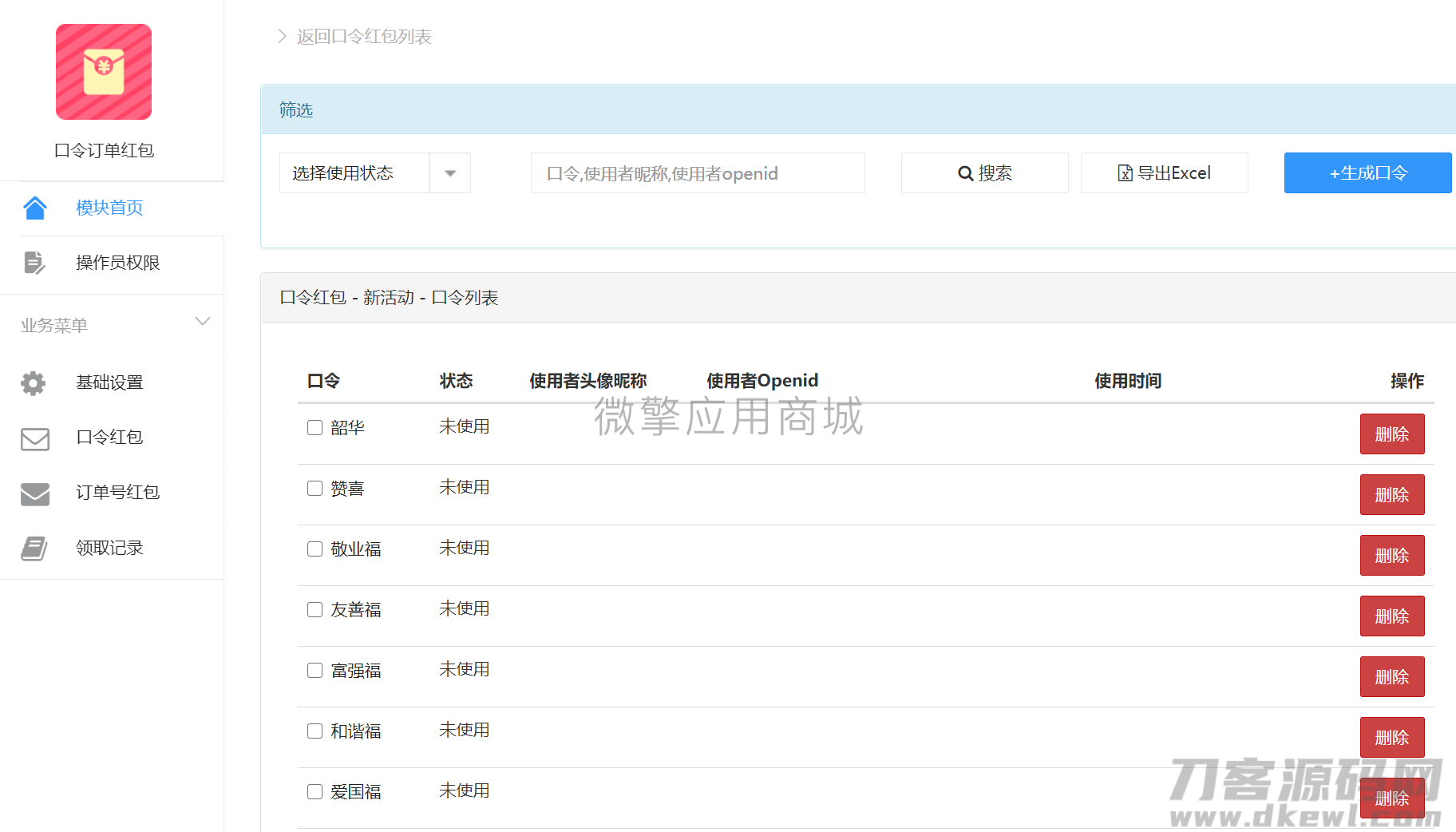Open the 选择使用状态 dropdown

tap(355, 173)
